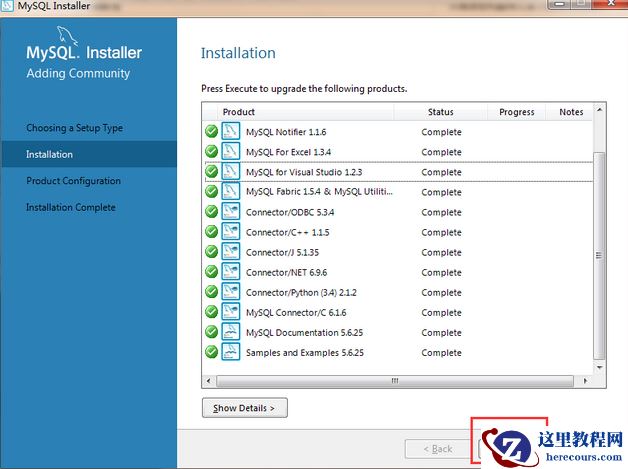This screenshot has width=628, height=469.
Task: Click the horizontal scrollbar thumb
Action: coord(395,380)
